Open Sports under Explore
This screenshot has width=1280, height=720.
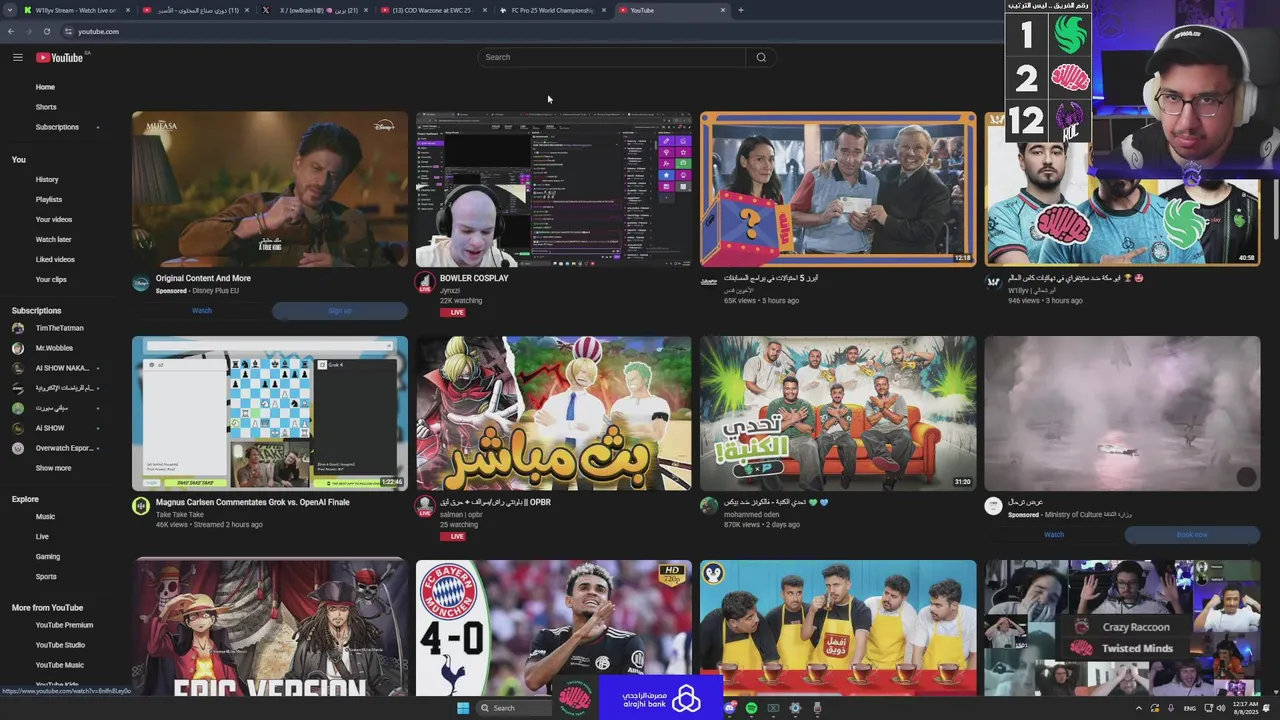point(46,576)
